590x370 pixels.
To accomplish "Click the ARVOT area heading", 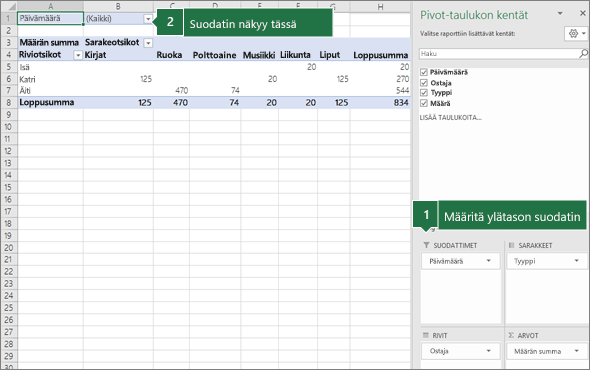I will 528,335.
